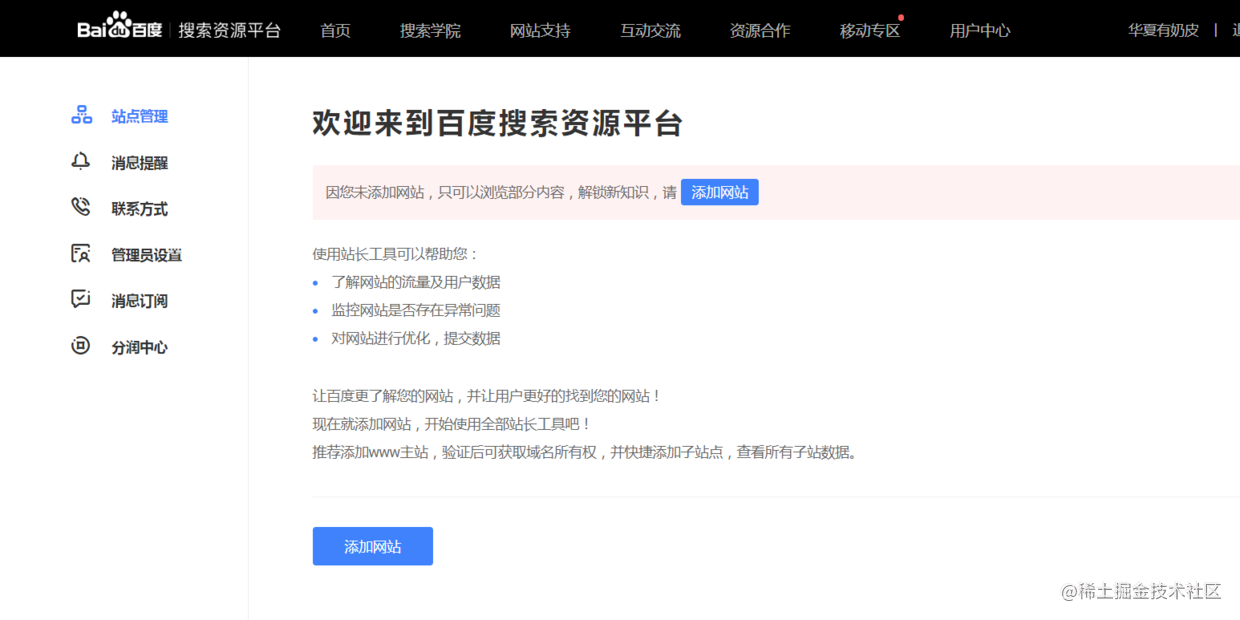Screen dimensions: 1240x620
Task: Click the 站点管理 sitemap icon
Action: (x=81, y=115)
